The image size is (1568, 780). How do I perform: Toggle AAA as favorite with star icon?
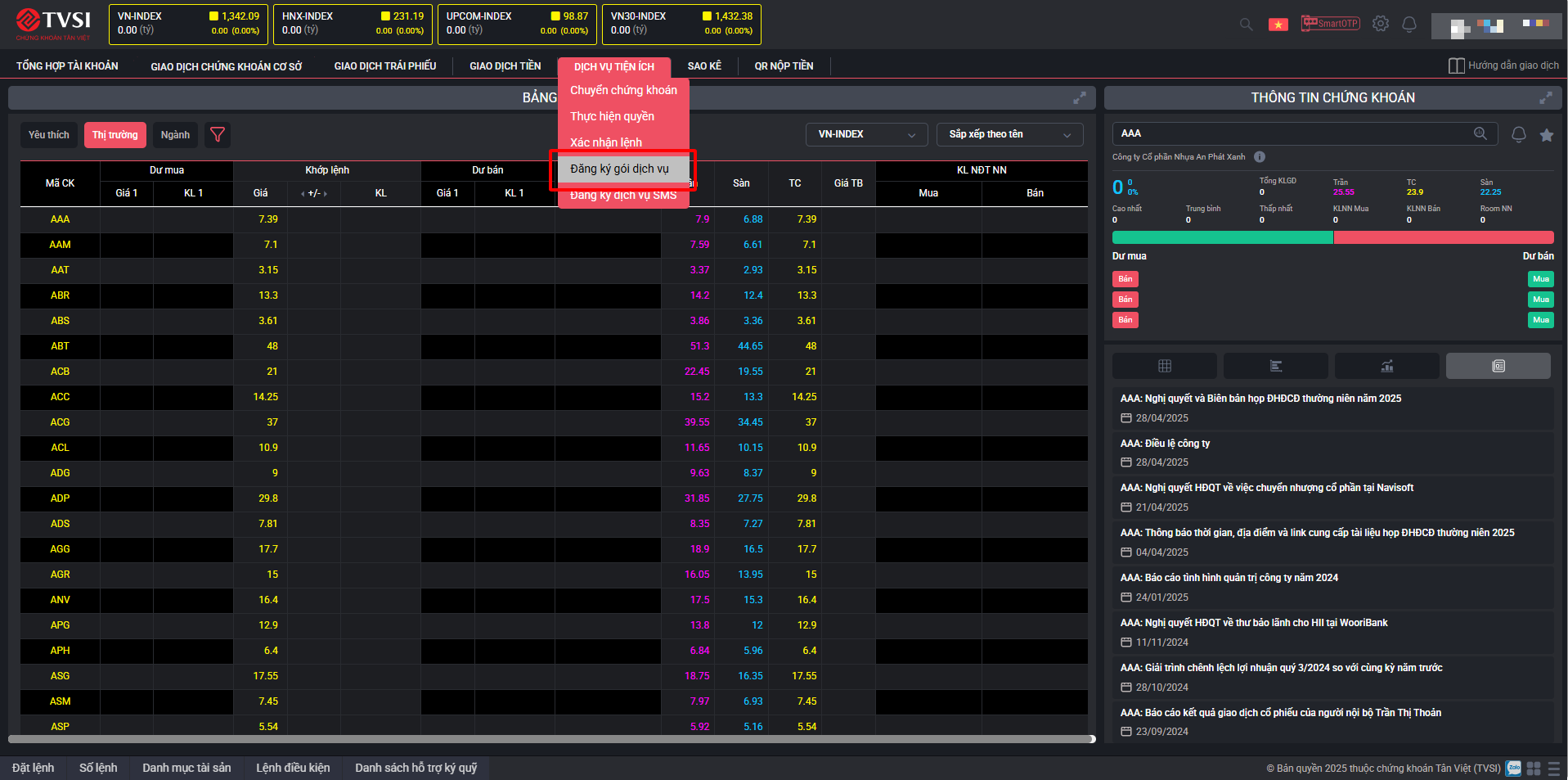coord(1546,135)
